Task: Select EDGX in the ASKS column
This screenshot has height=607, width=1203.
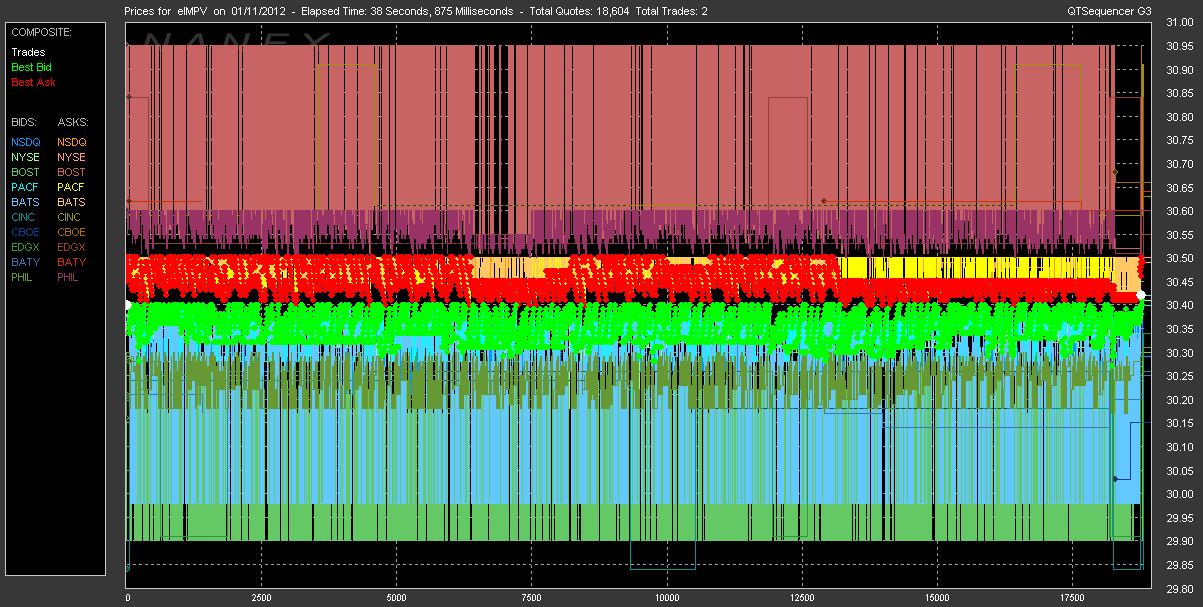Action: tap(73, 247)
